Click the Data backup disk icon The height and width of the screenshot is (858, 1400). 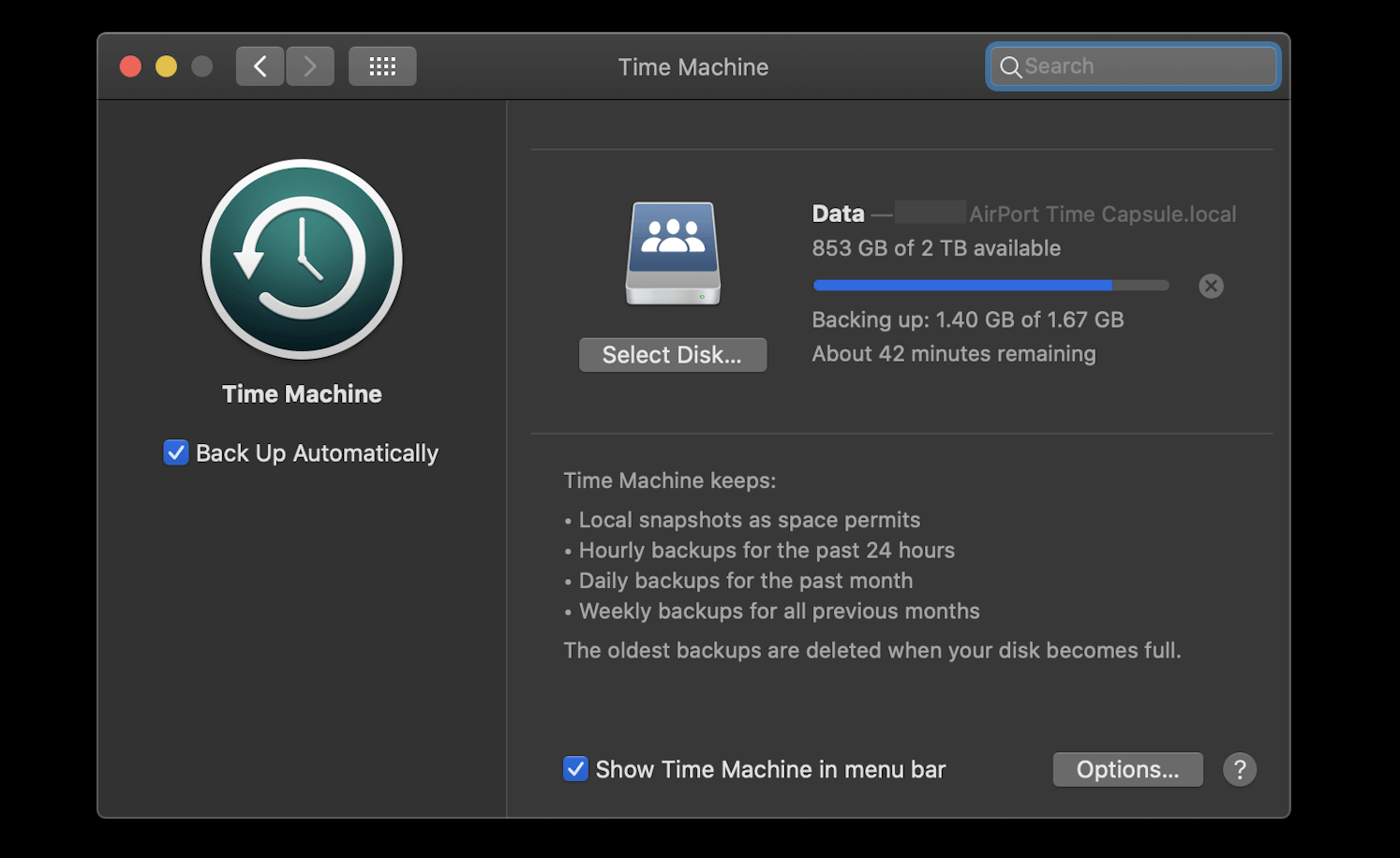(x=672, y=253)
